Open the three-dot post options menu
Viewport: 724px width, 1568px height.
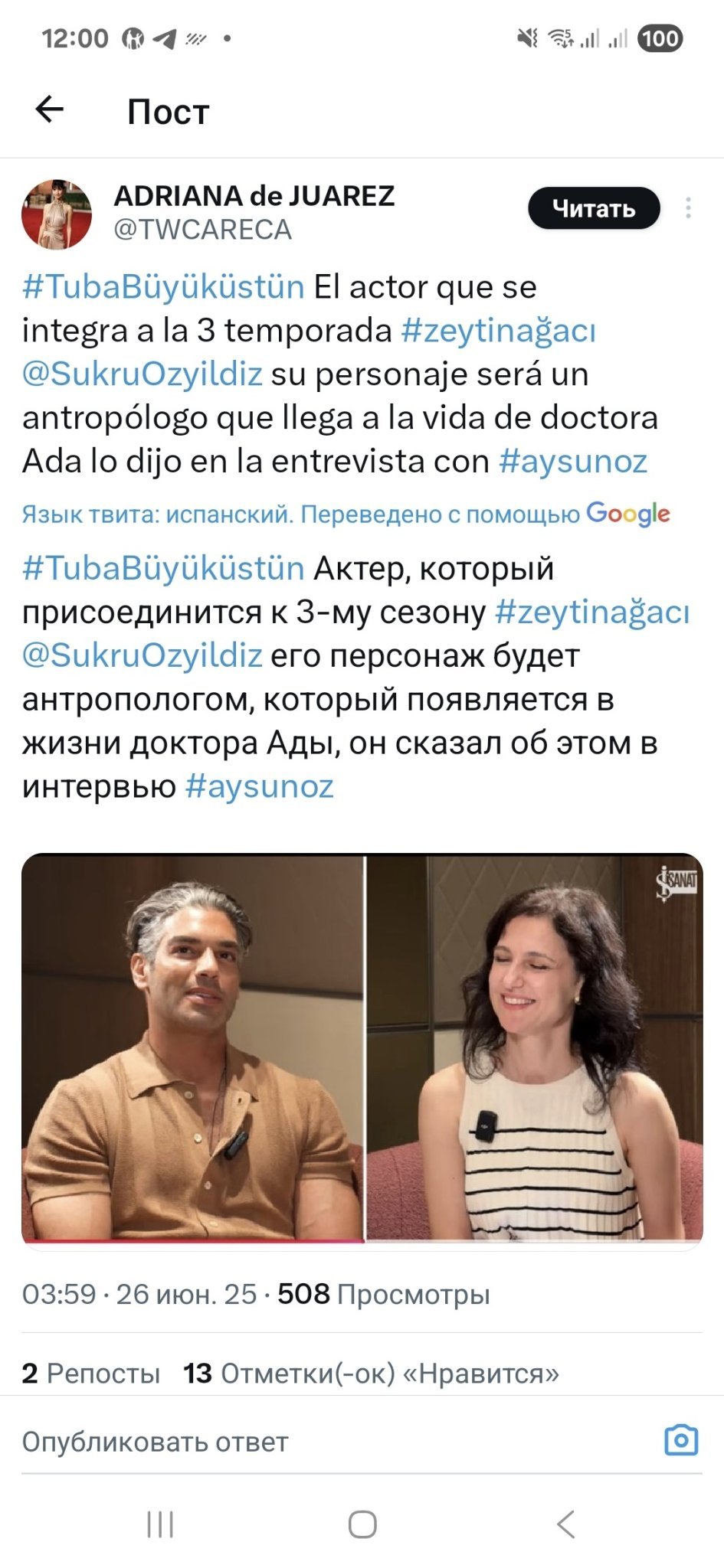(688, 208)
